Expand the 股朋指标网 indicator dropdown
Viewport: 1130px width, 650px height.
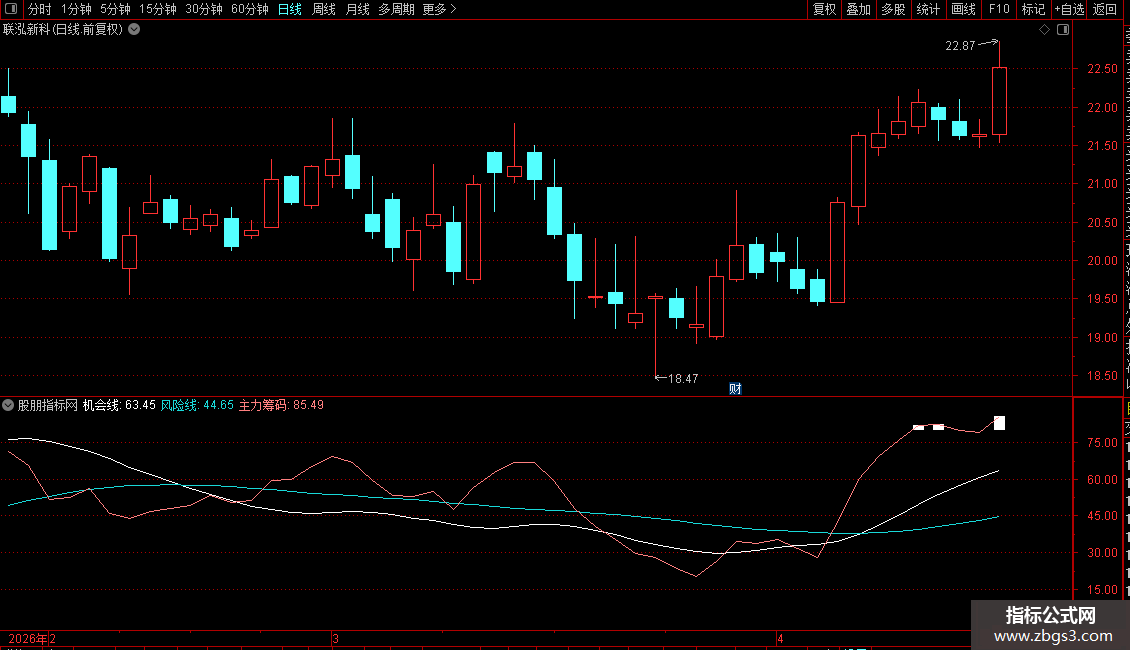coord(8,405)
